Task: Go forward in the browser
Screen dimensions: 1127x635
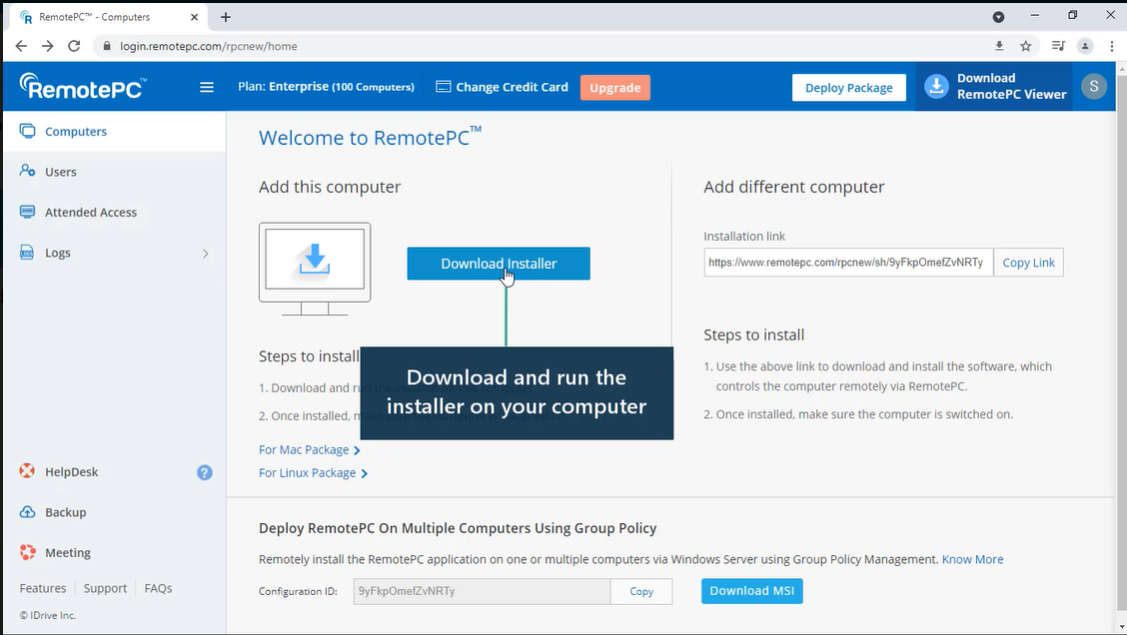Action: pyautogui.click(x=47, y=46)
